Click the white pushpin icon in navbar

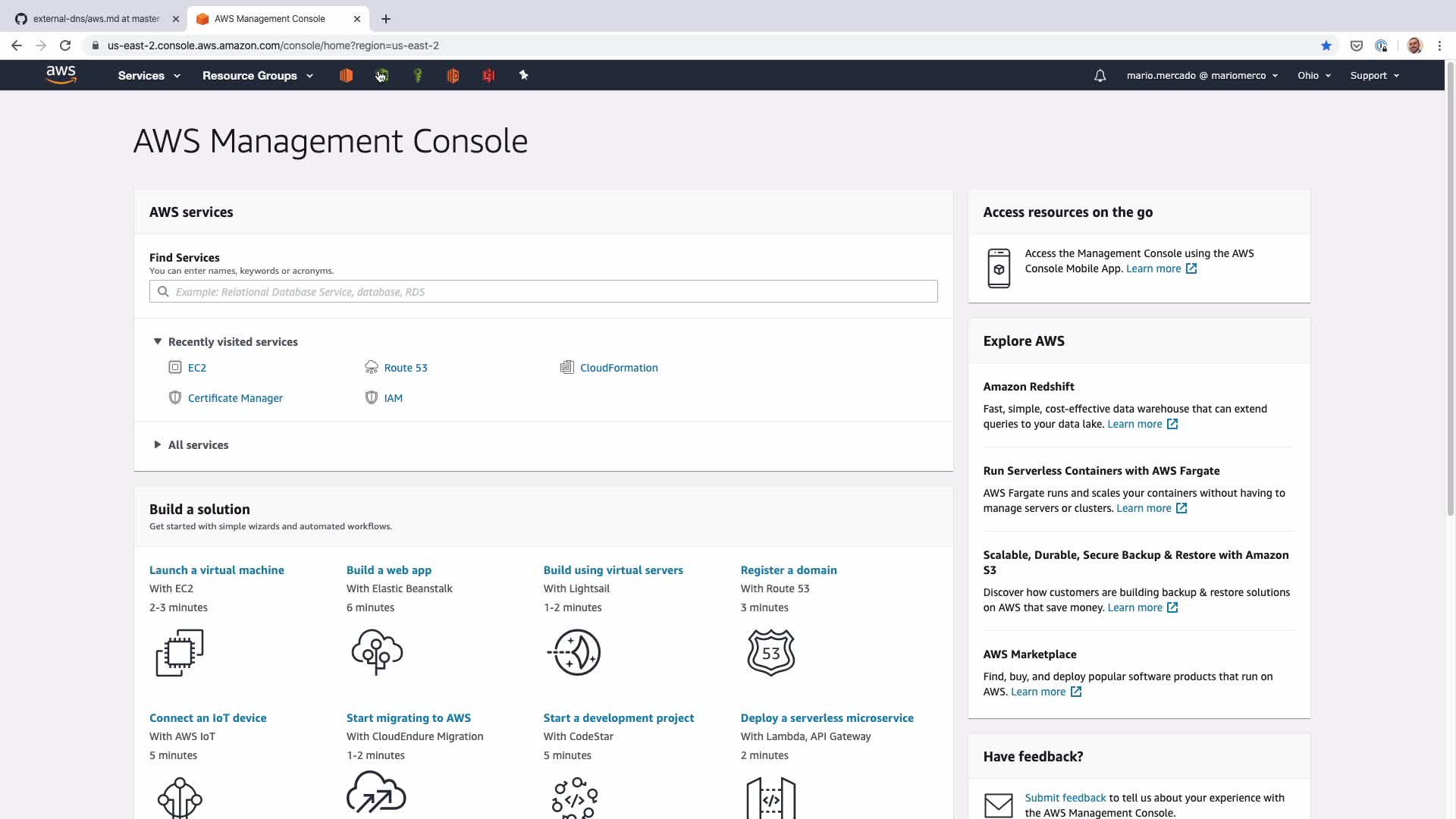tap(523, 75)
